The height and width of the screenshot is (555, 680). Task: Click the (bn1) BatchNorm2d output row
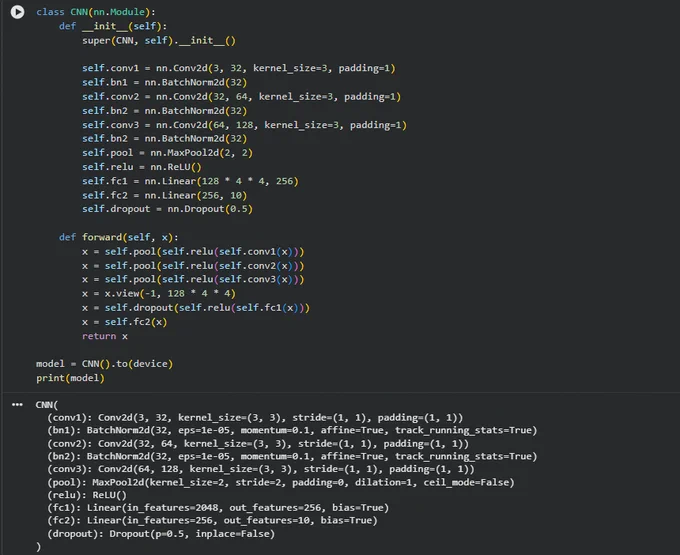292,430
